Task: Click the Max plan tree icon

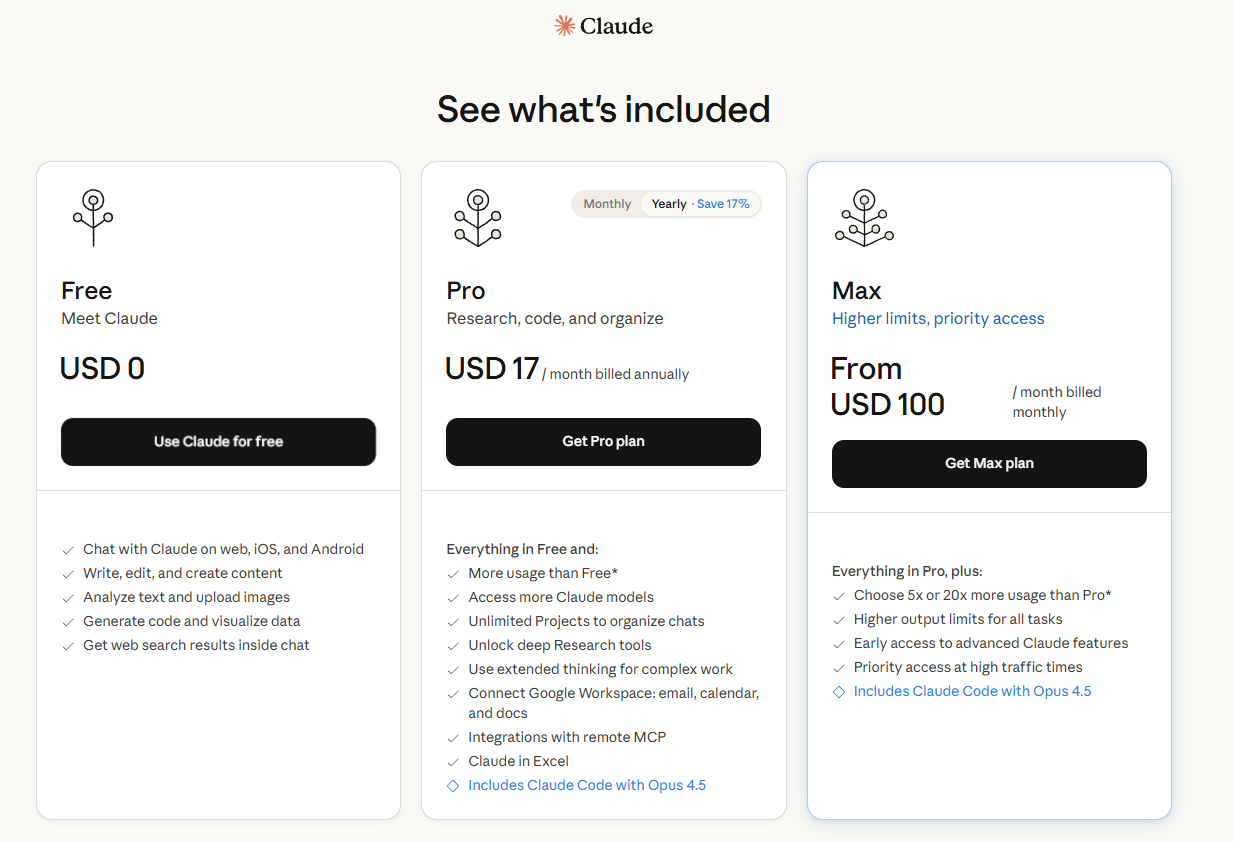Action: pos(864,217)
